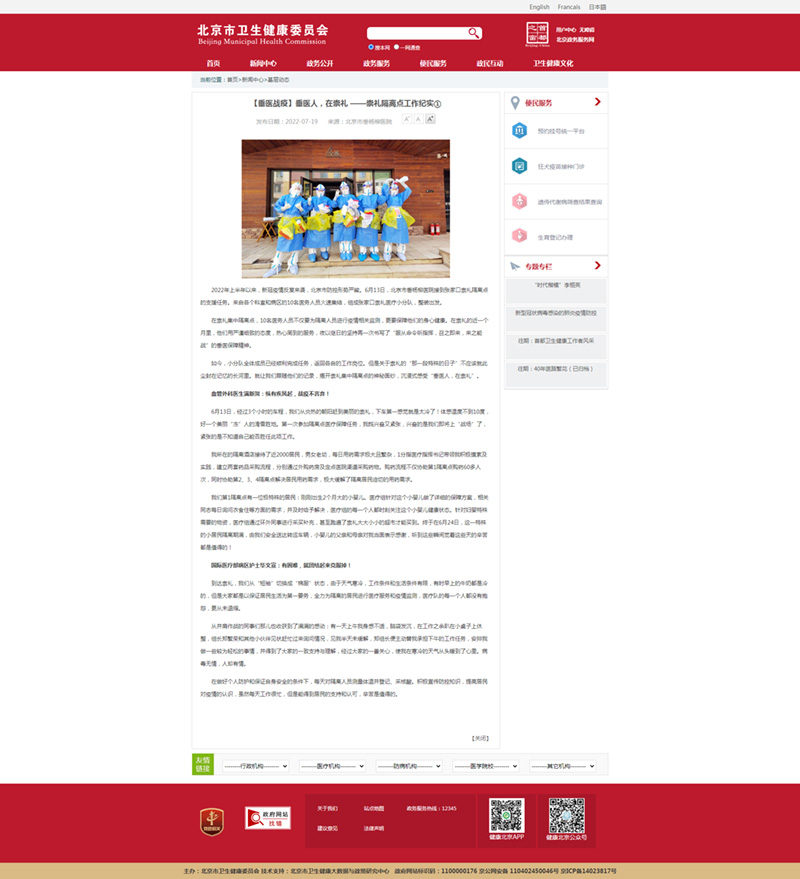
Task: Click the 党政机关 shield emblem in footer
Action: pos(210,821)
